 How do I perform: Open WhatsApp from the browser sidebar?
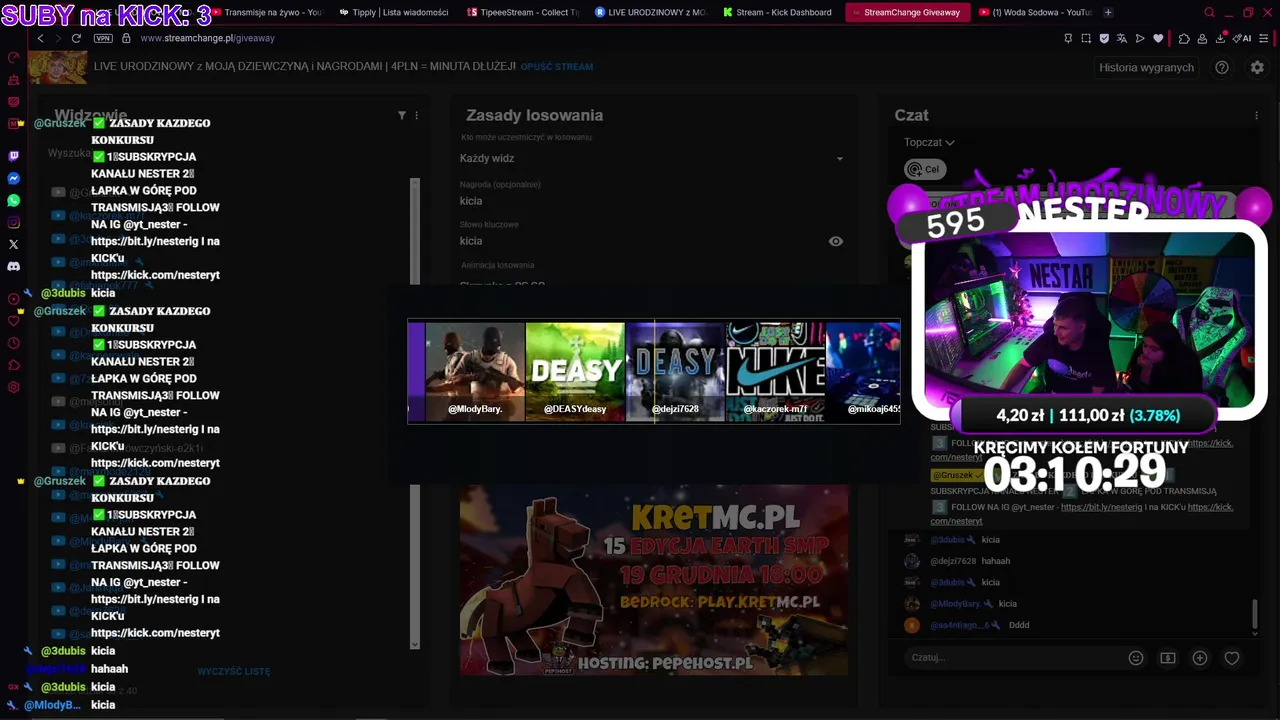(x=13, y=200)
